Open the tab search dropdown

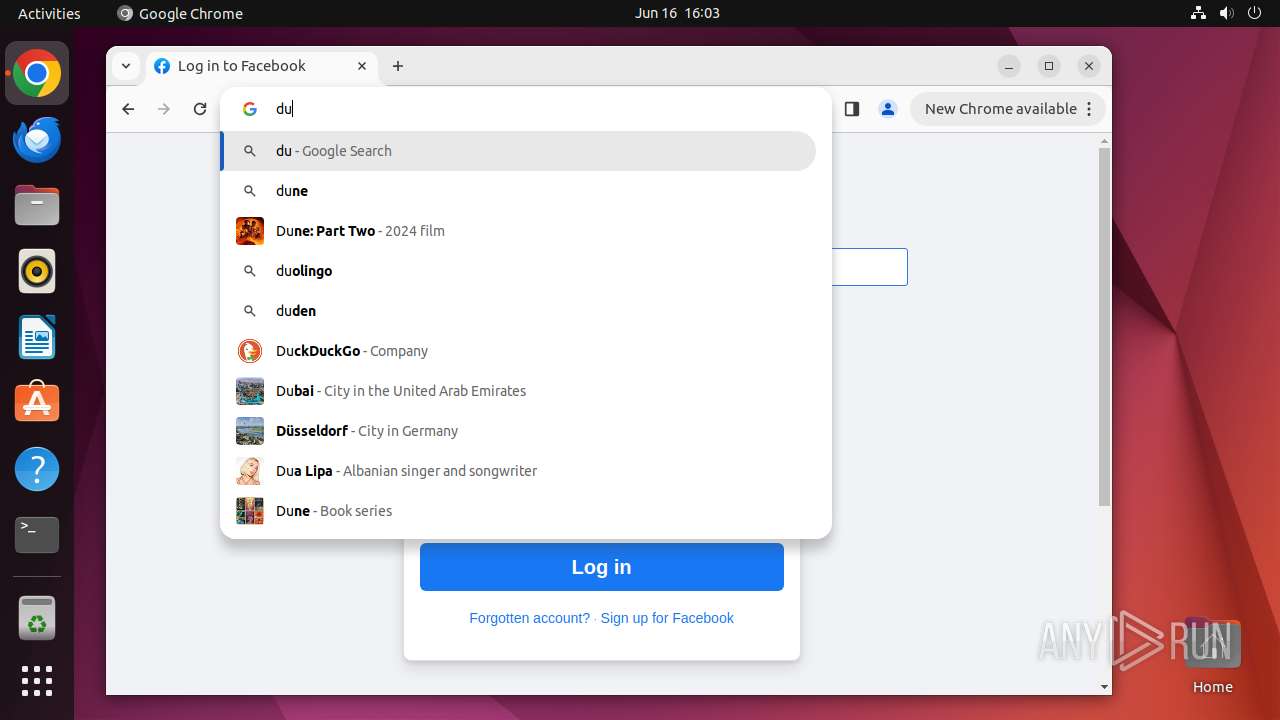click(x=125, y=66)
